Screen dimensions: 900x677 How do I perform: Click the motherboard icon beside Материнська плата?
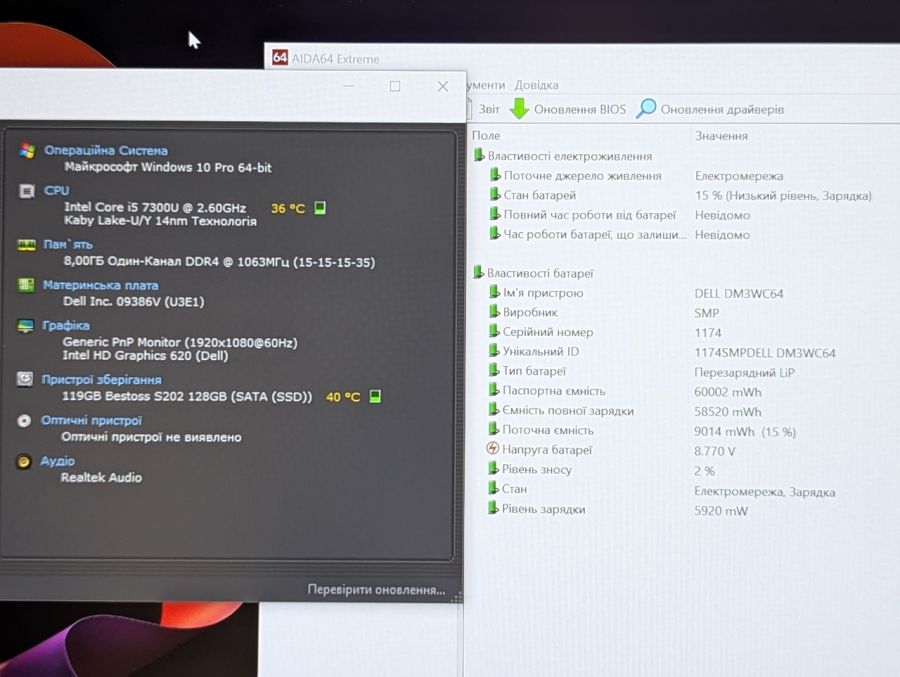tap(25, 285)
